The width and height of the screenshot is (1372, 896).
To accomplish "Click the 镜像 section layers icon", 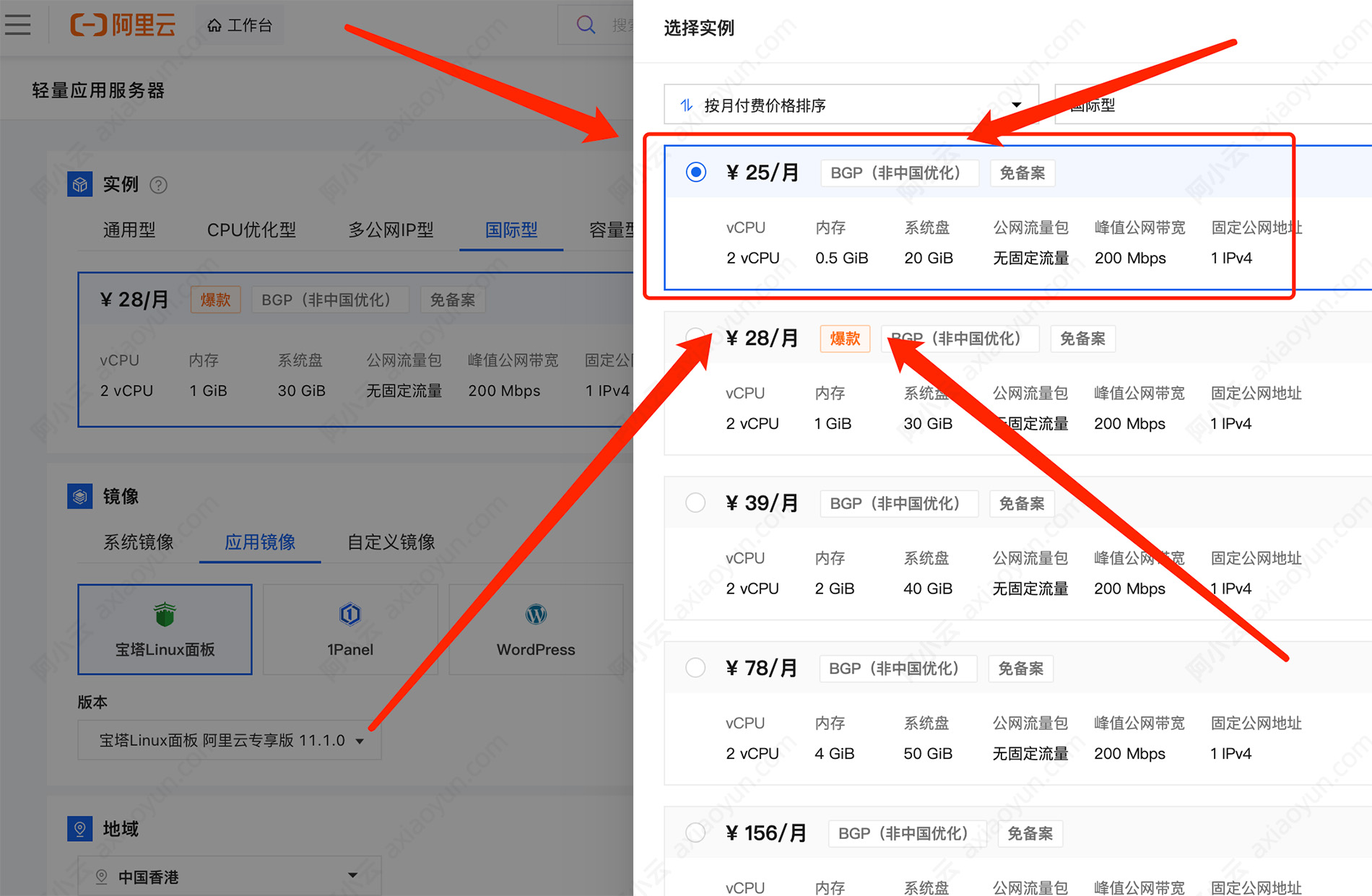I will coord(79,496).
